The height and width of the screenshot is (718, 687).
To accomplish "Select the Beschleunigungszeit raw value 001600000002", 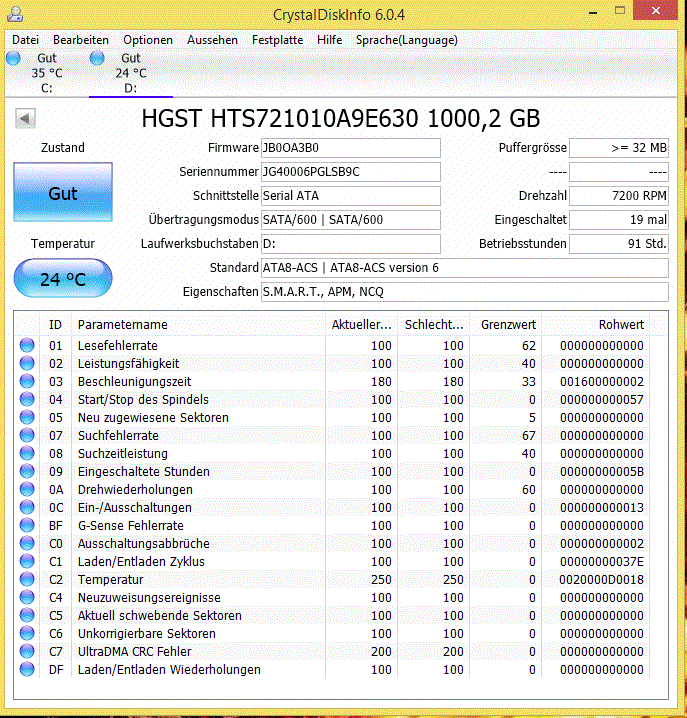I will click(x=602, y=382).
